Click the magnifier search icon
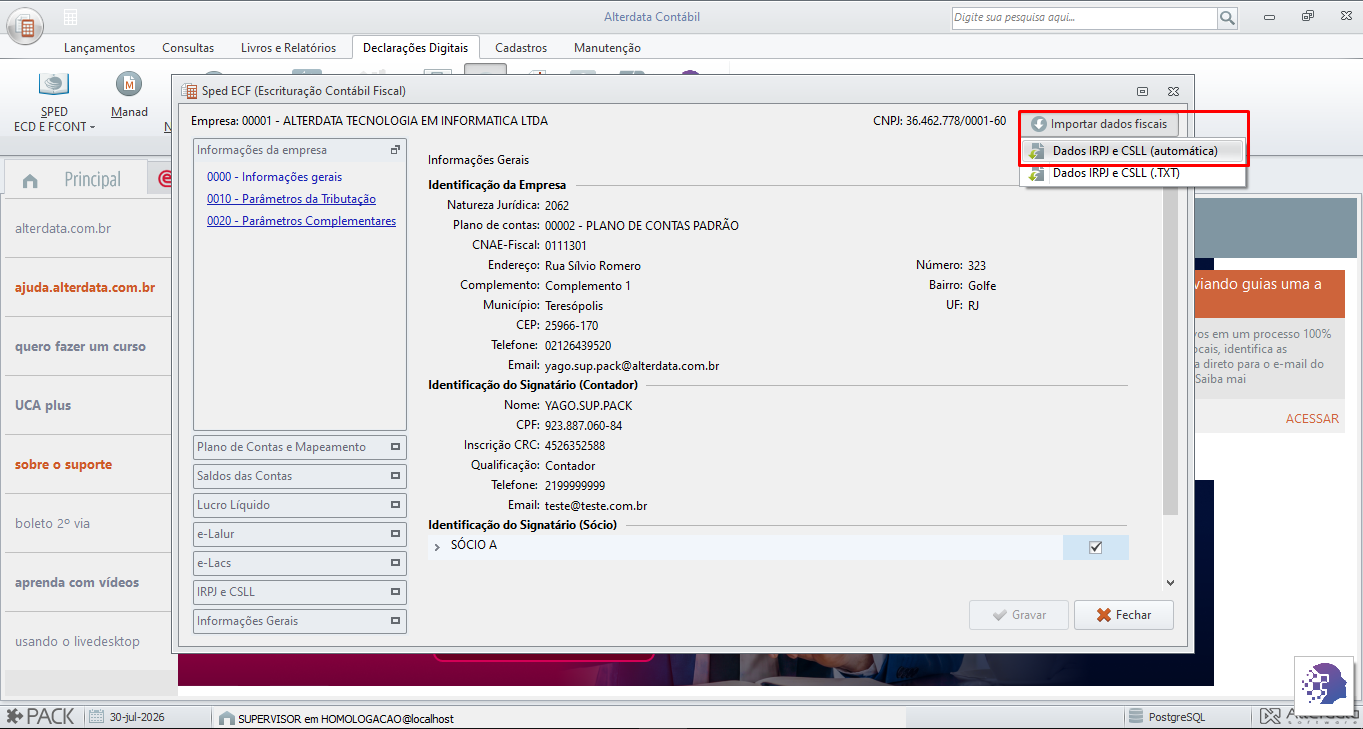Image resolution: width=1363 pixels, height=729 pixels. coord(1227,18)
